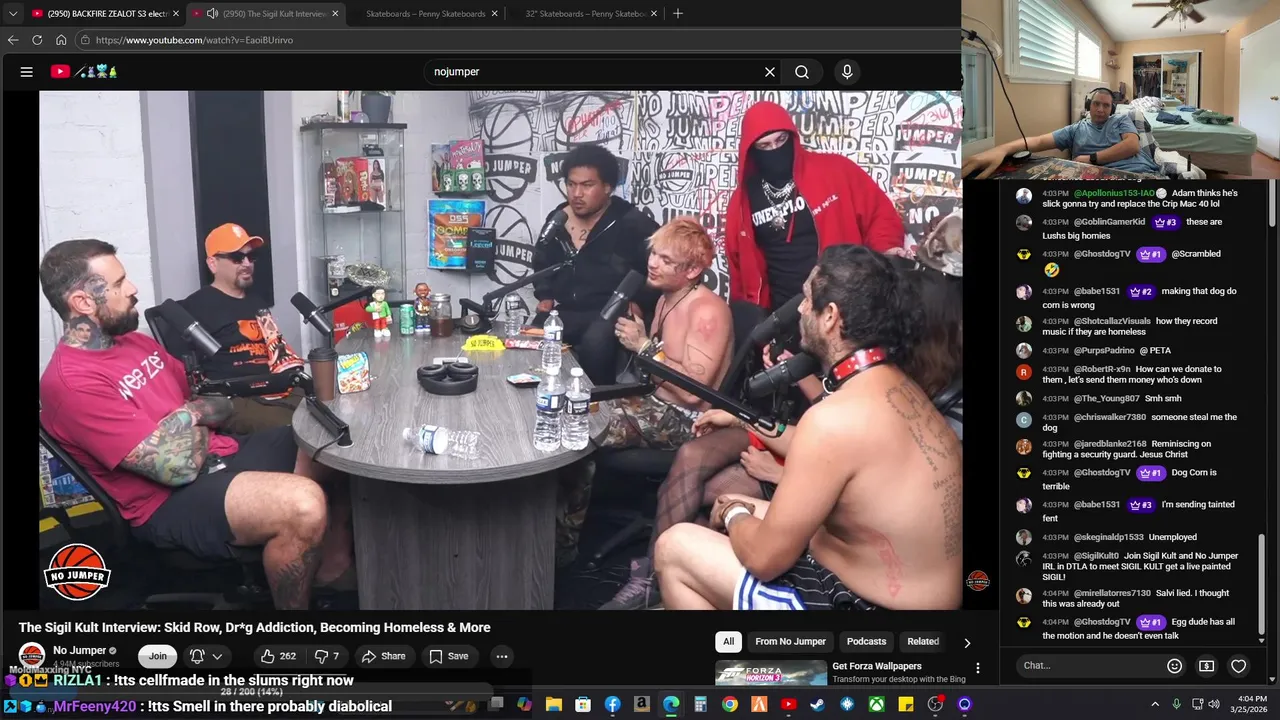The image size is (1280, 720).
Task: Reload the page with refresh icon
Action: (x=37, y=40)
